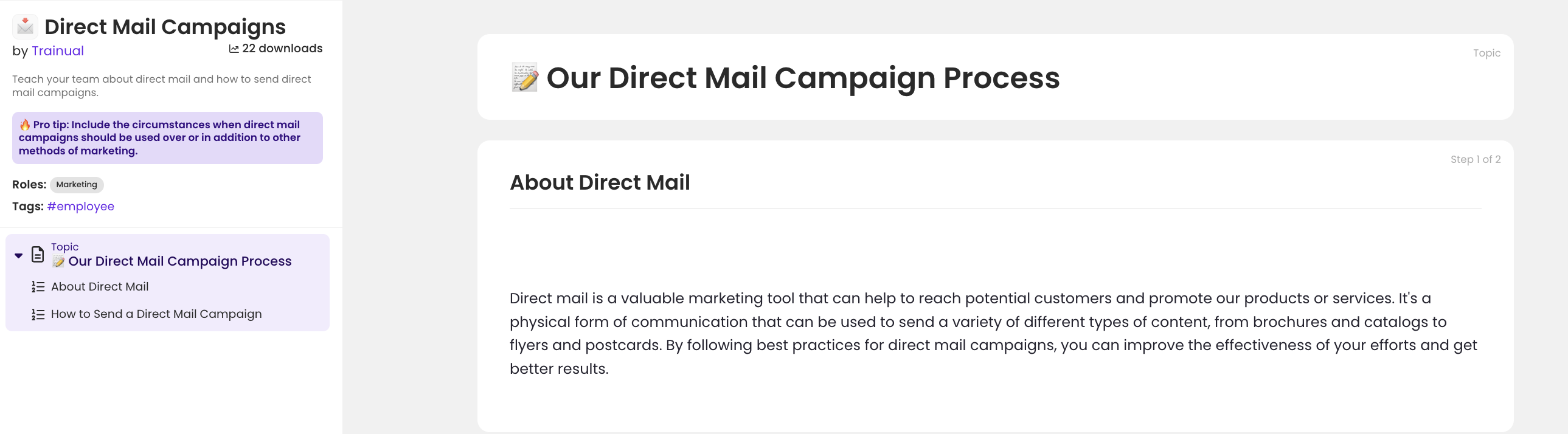This screenshot has width=1568, height=434.
Task: Click the memo emoji in the main topic header
Action: tap(525, 77)
